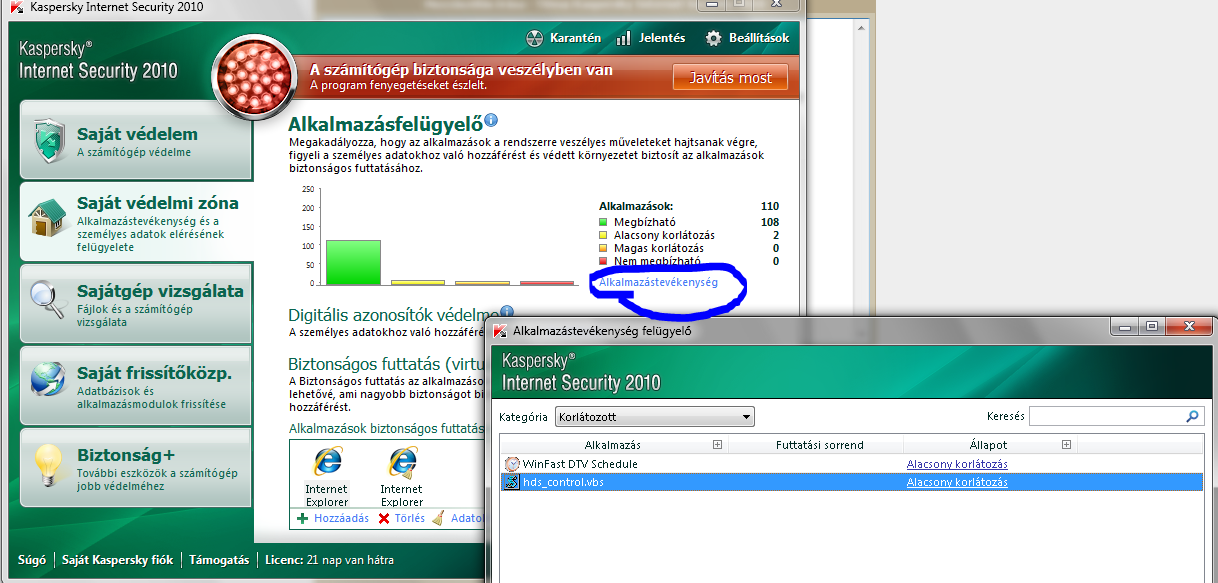
Task: Click info icon beside Alkalmazásfelügyelő heading
Action: click(x=490, y=121)
